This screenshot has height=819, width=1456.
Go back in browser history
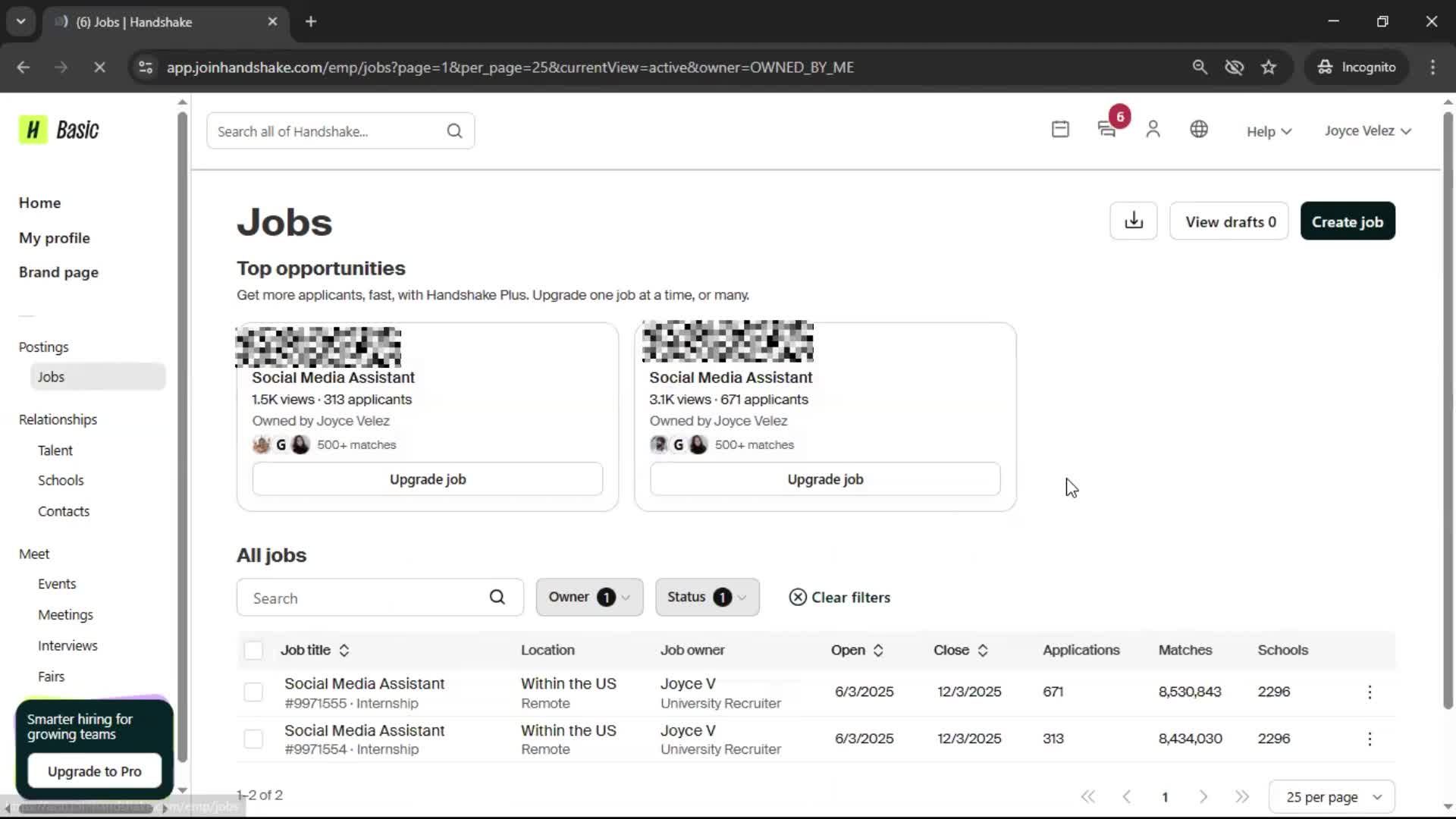click(24, 67)
